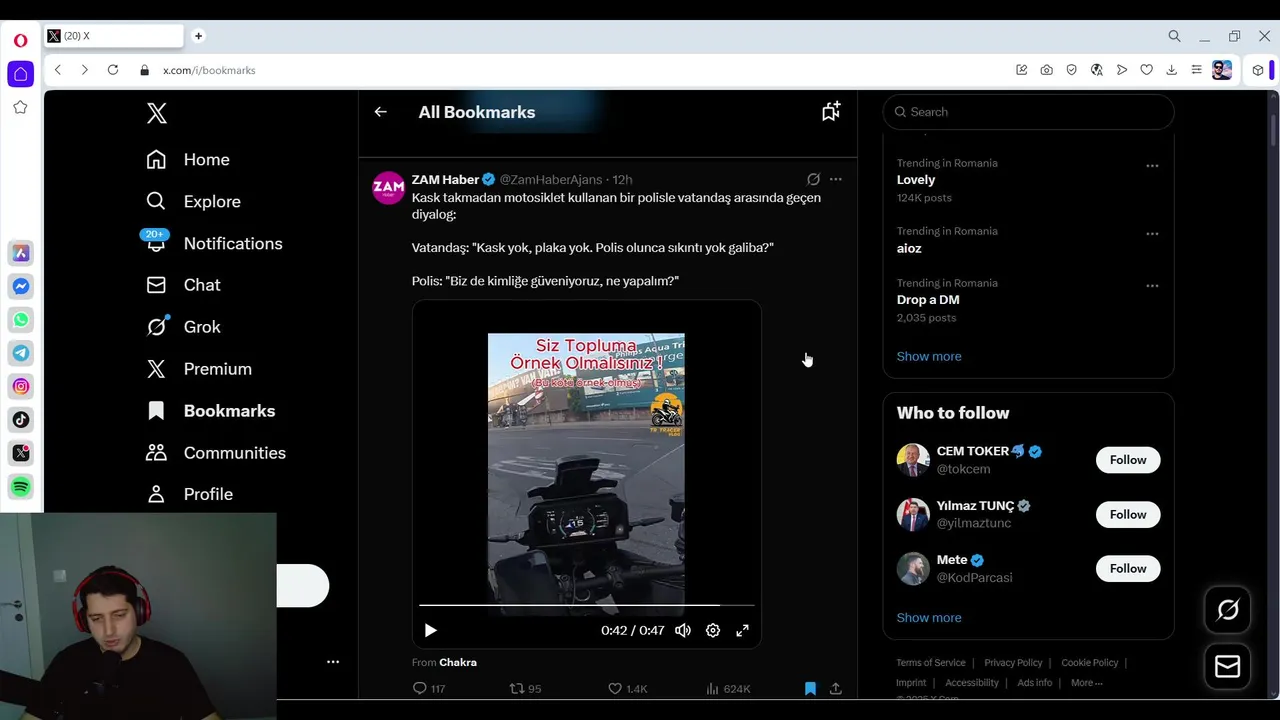Open Opera sidebar home icon
The width and height of the screenshot is (1280, 720).
[20, 74]
